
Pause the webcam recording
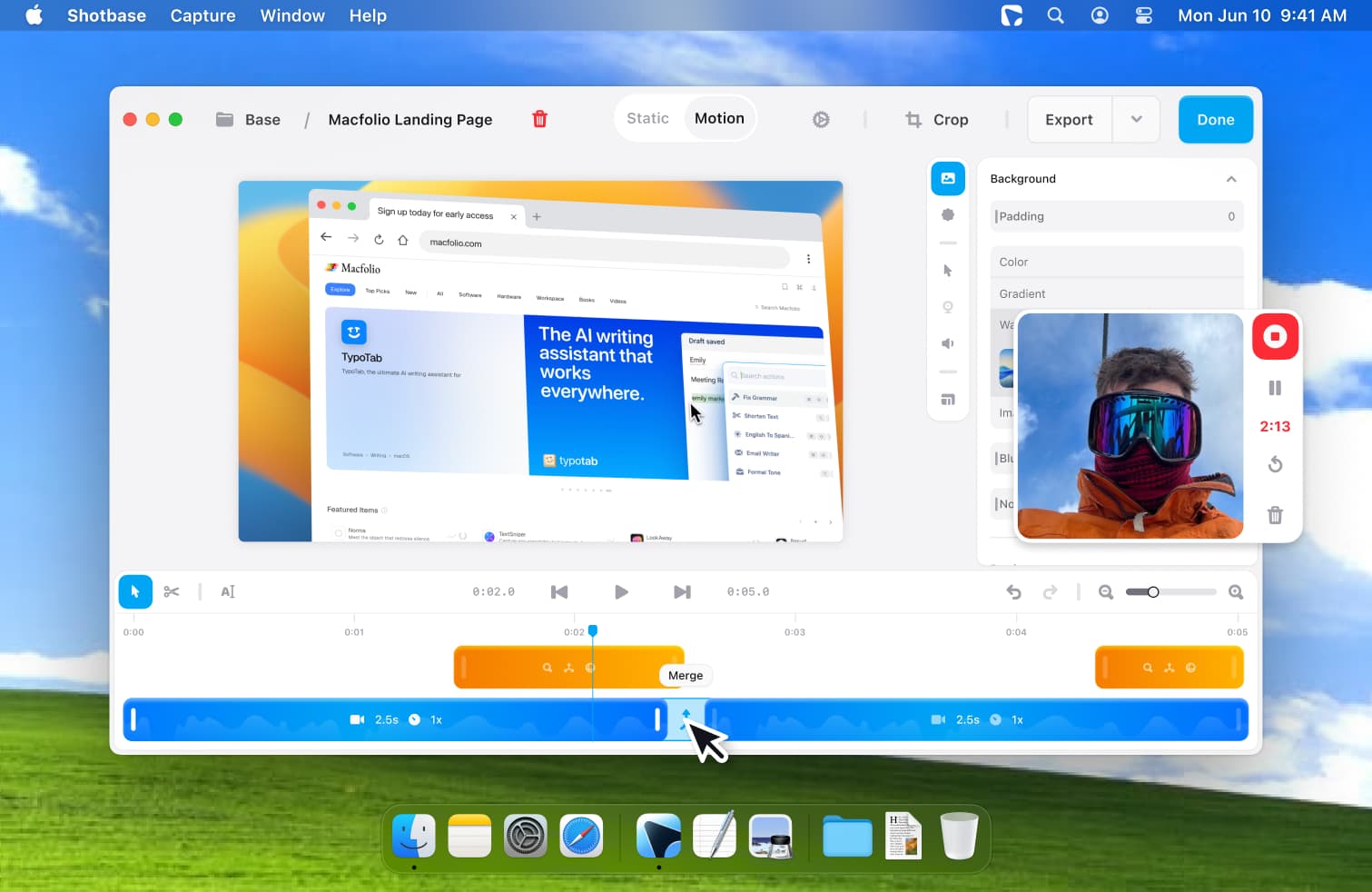tap(1275, 388)
